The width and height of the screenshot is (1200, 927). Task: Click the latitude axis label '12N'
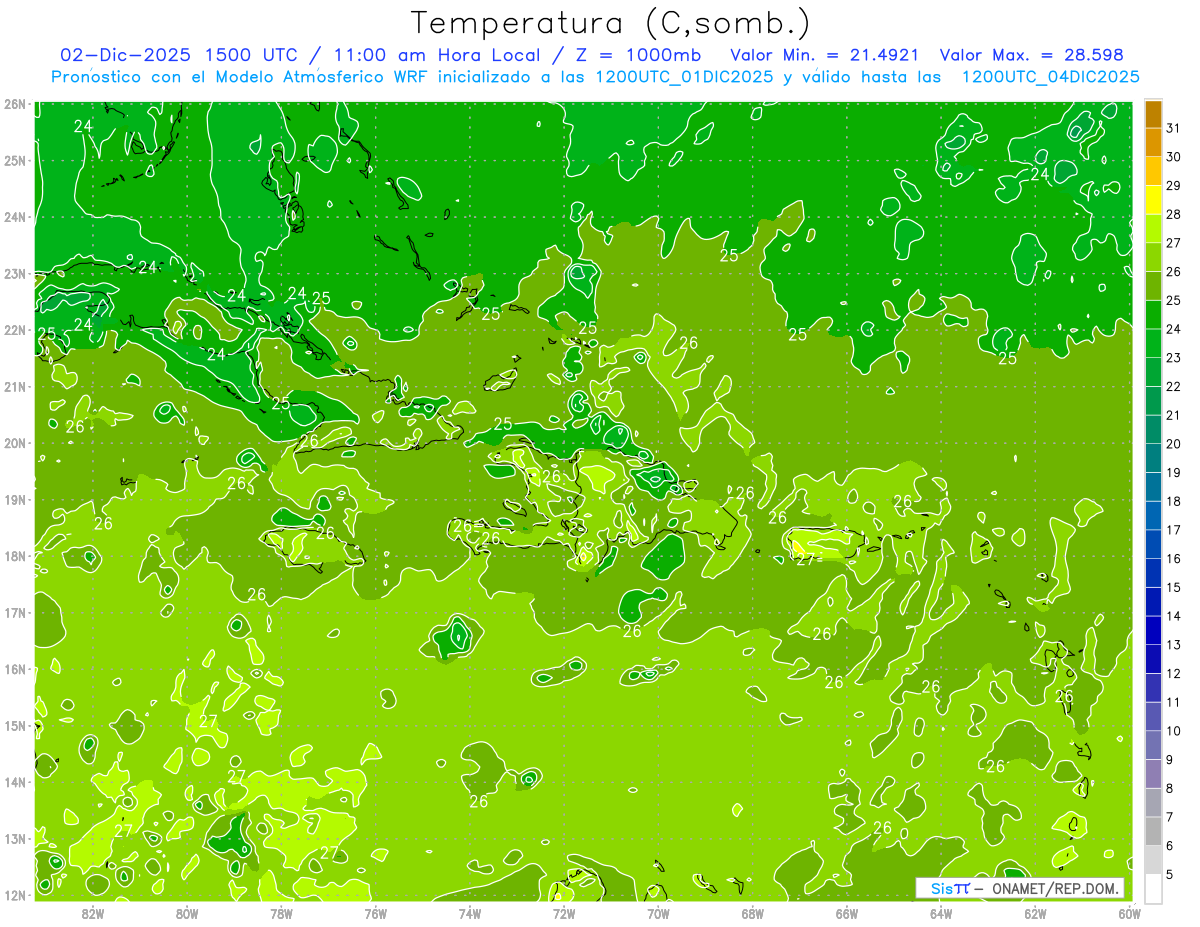(14, 895)
